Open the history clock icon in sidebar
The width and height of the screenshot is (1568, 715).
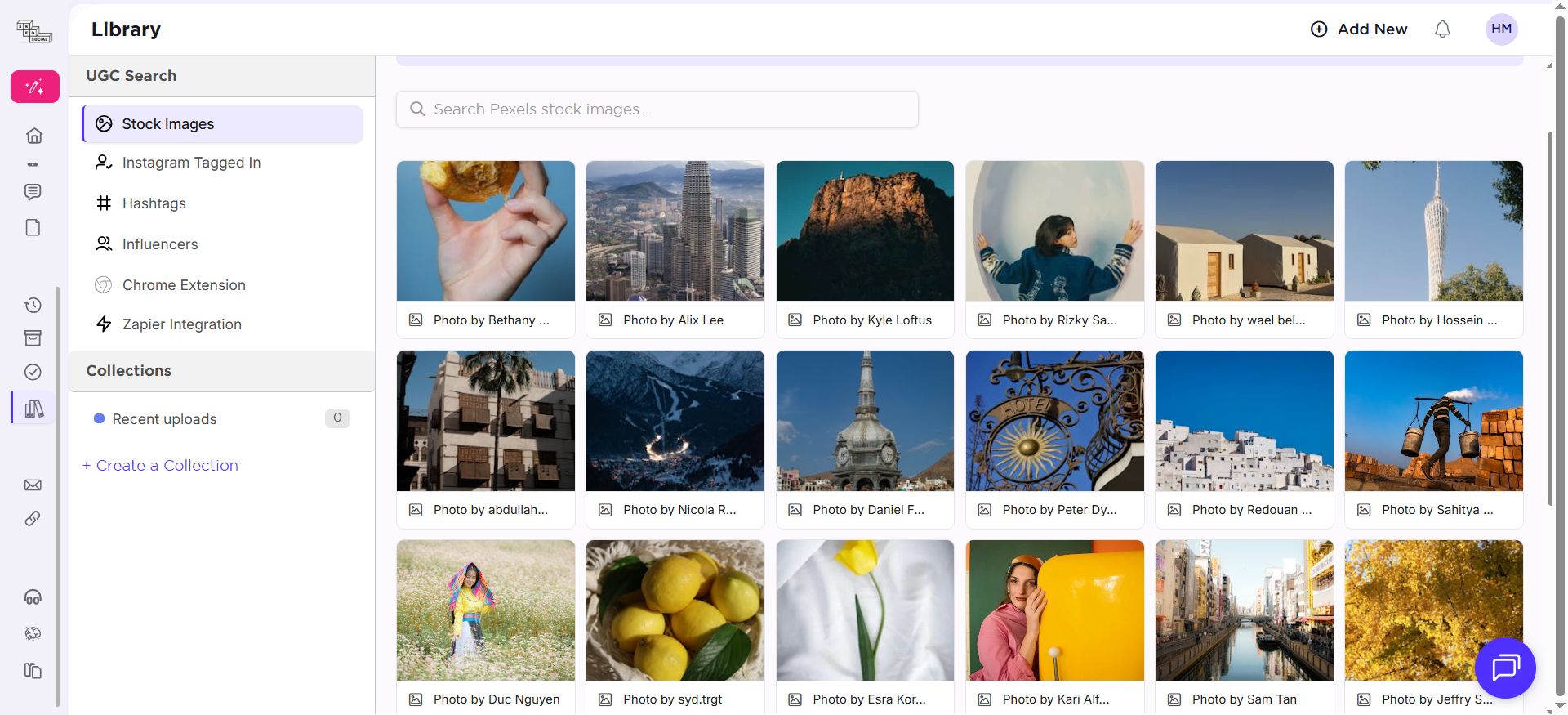[x=33, y=305]
